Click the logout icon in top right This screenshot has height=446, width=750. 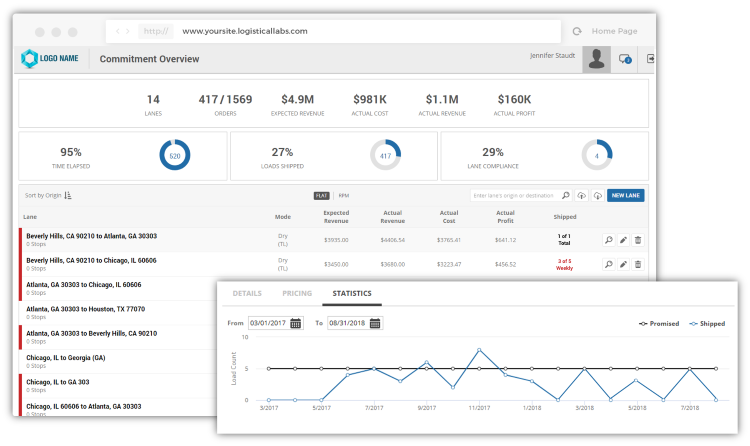click(x=650, y=59)
